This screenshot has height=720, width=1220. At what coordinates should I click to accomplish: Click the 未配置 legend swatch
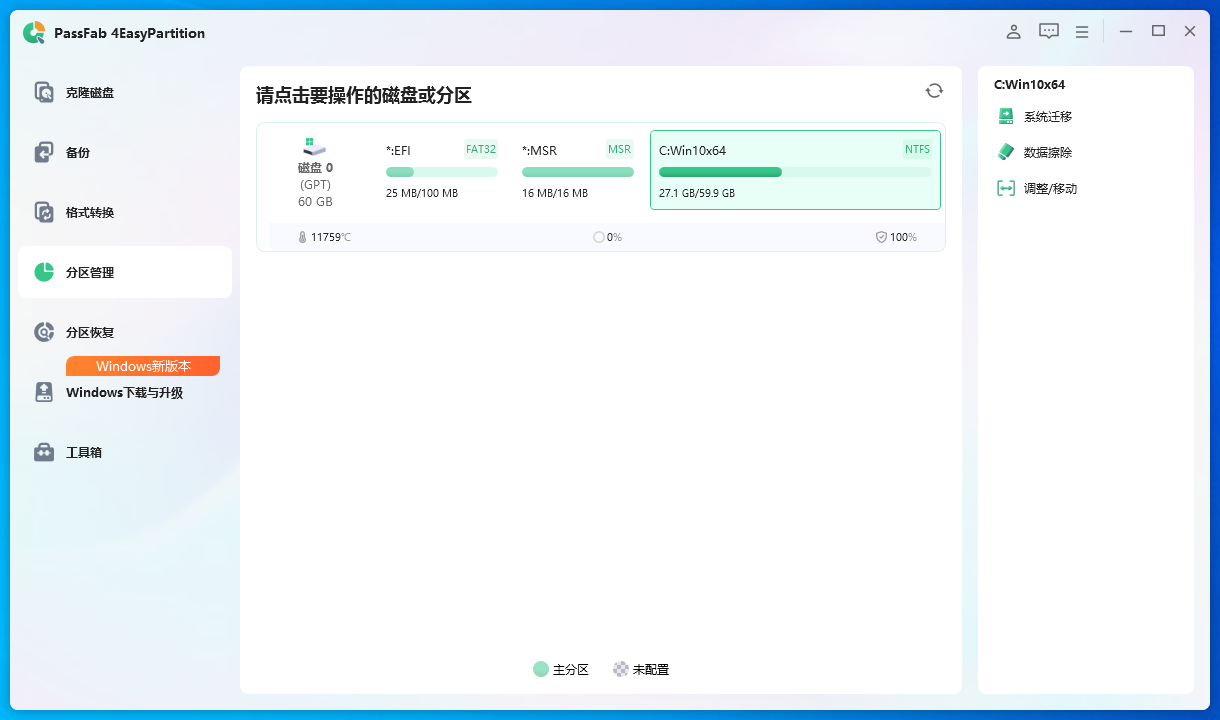(x=621, y=669)
